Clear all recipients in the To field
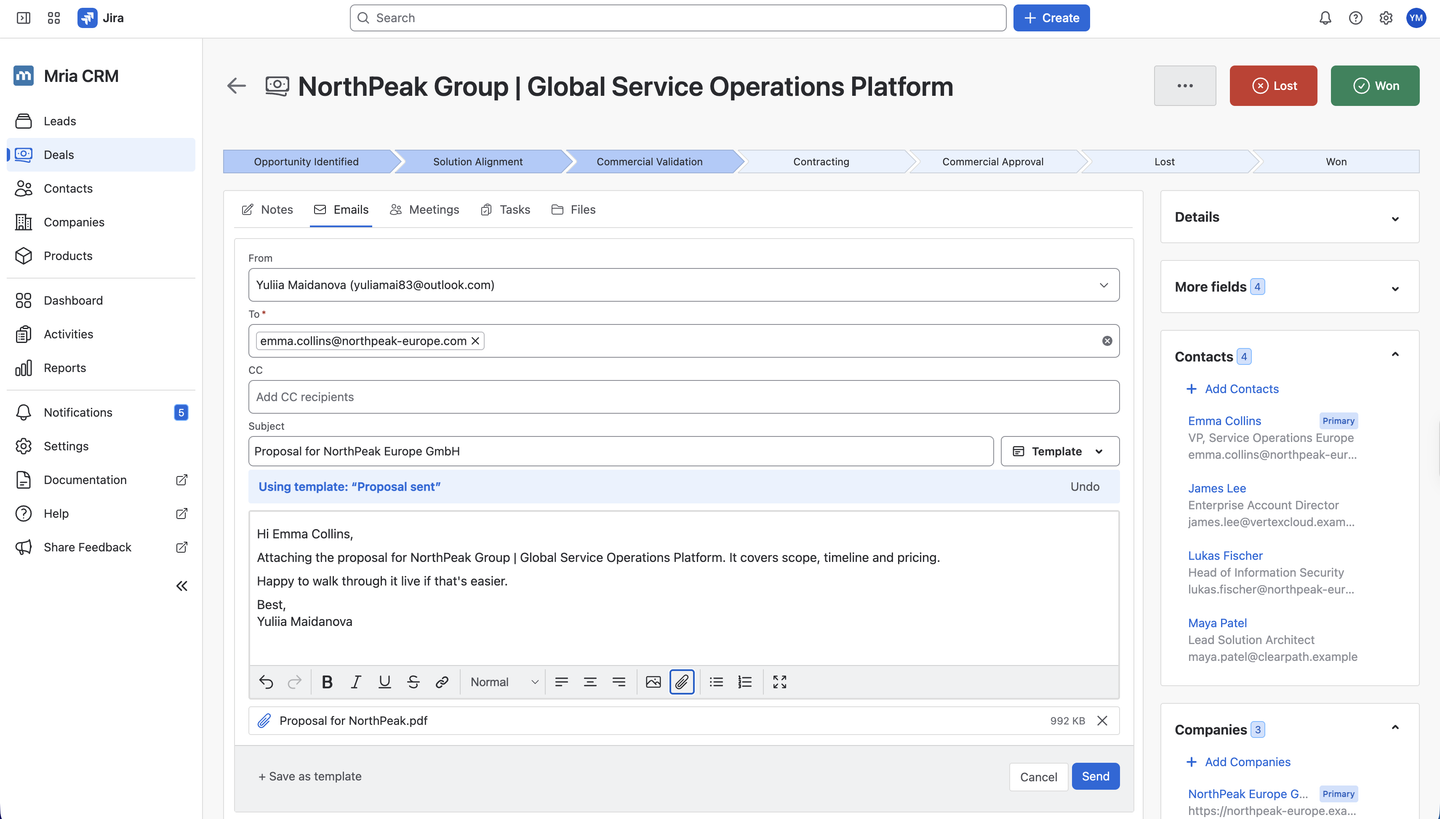 point(1107,341)
